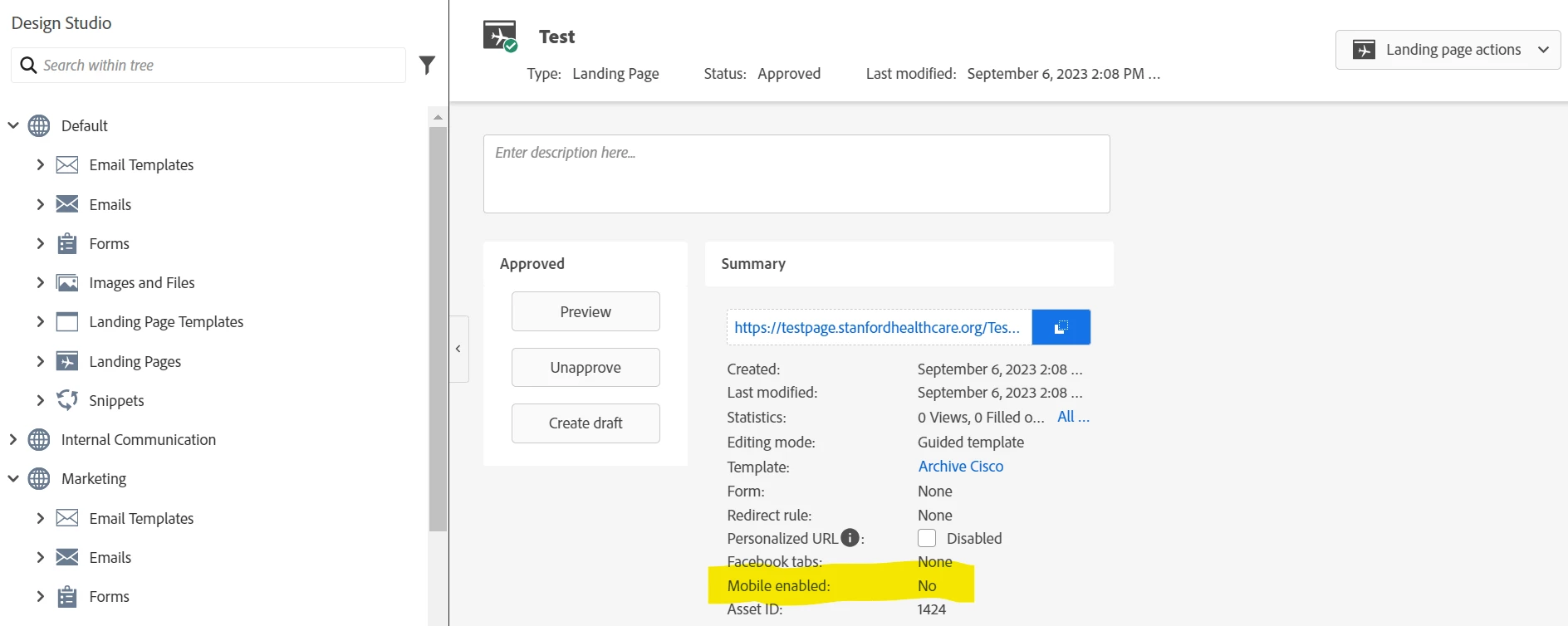Image resolution: width=1568 pixels, height=626 pixels.
Task: Open the Archive Cisco template link
Action: coord(960,467)
